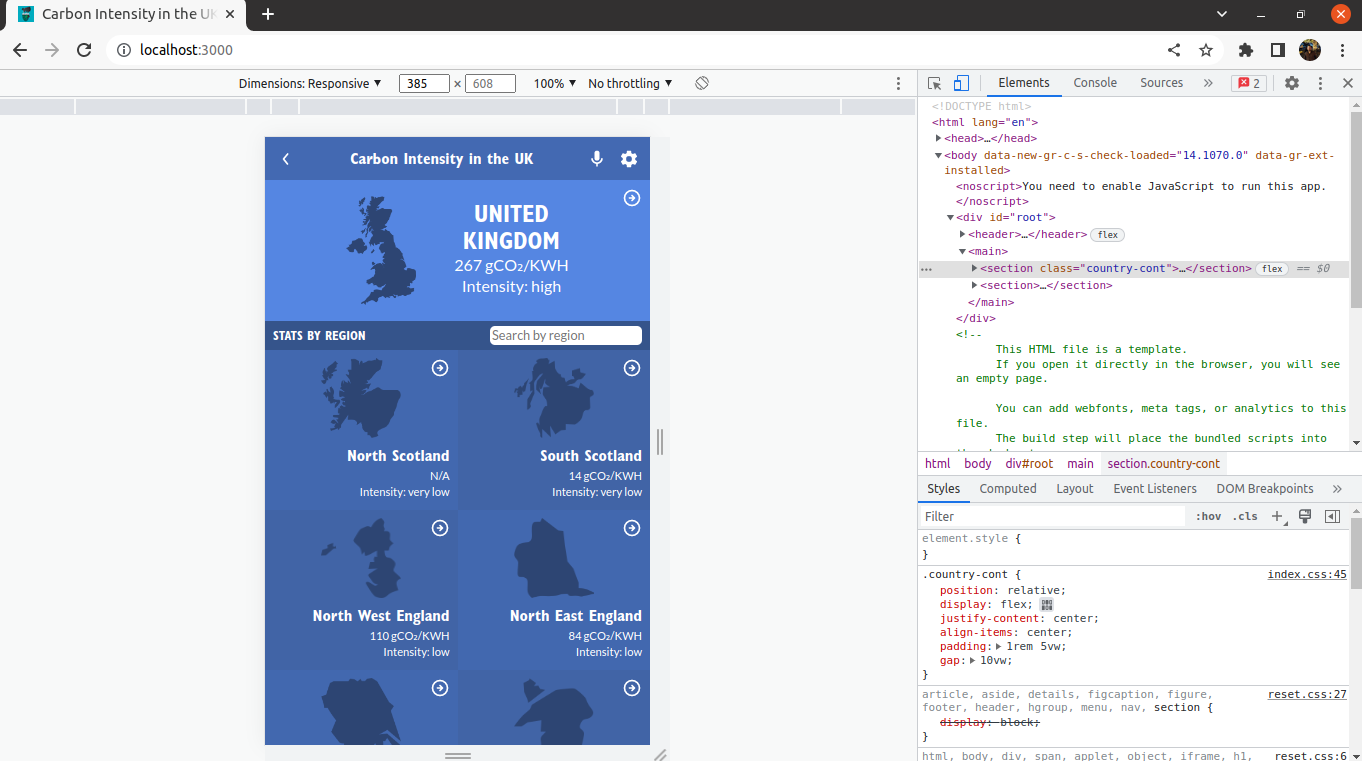Viewport: 1362px width, 761px height.
Task: Bookmark this page with star icon
Action: coord(1206,50)
